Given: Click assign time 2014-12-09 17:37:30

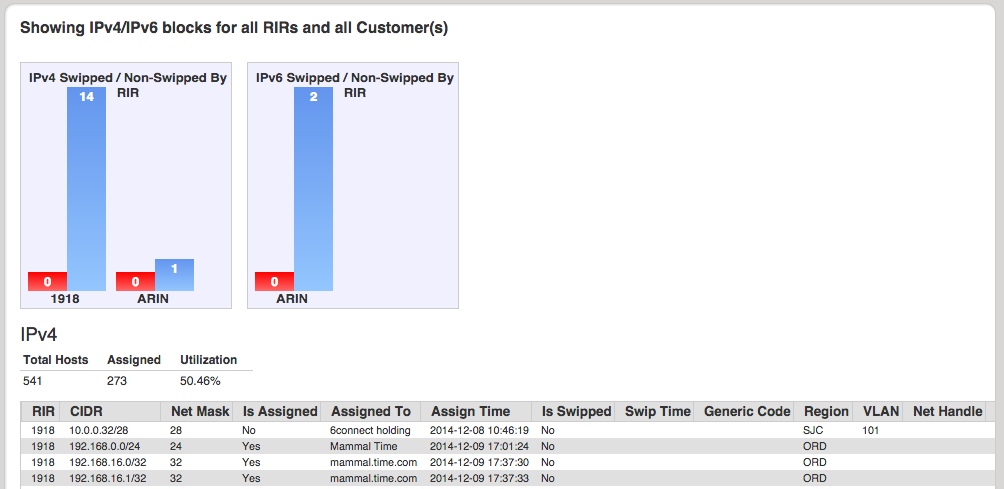Looking at the screenshot, I should (x=479, y=462).
